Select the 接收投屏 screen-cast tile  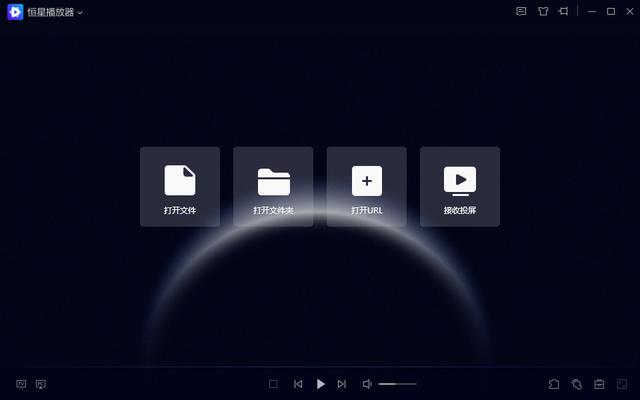pyautogui.click(x=459, y=186)
